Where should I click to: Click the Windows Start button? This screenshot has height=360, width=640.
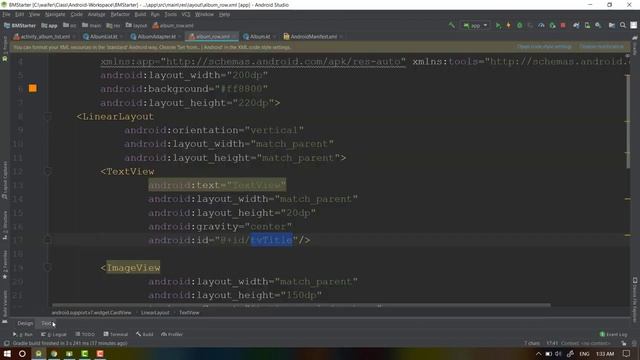[x=7, y=353]
